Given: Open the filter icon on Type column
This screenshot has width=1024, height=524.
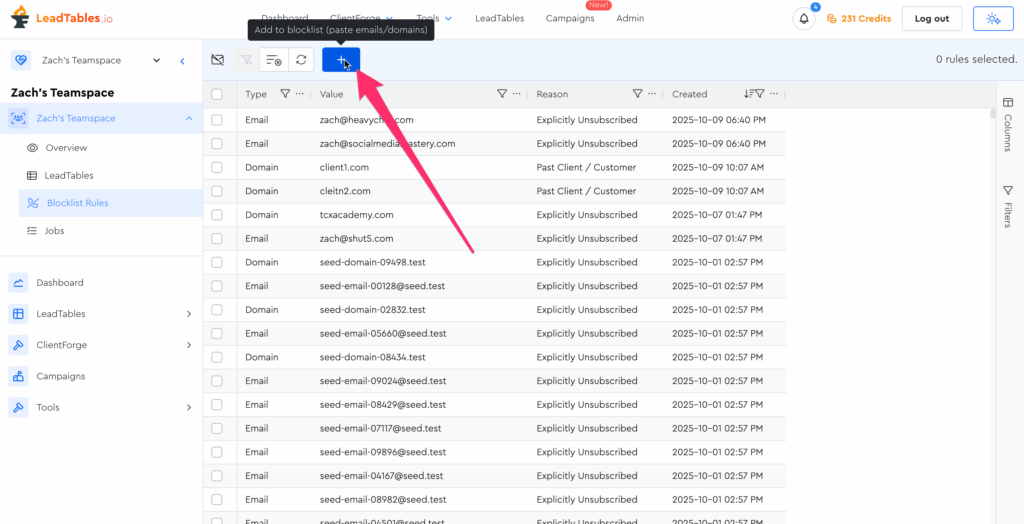Looking at the screenshot, I should tap(285, 94).
